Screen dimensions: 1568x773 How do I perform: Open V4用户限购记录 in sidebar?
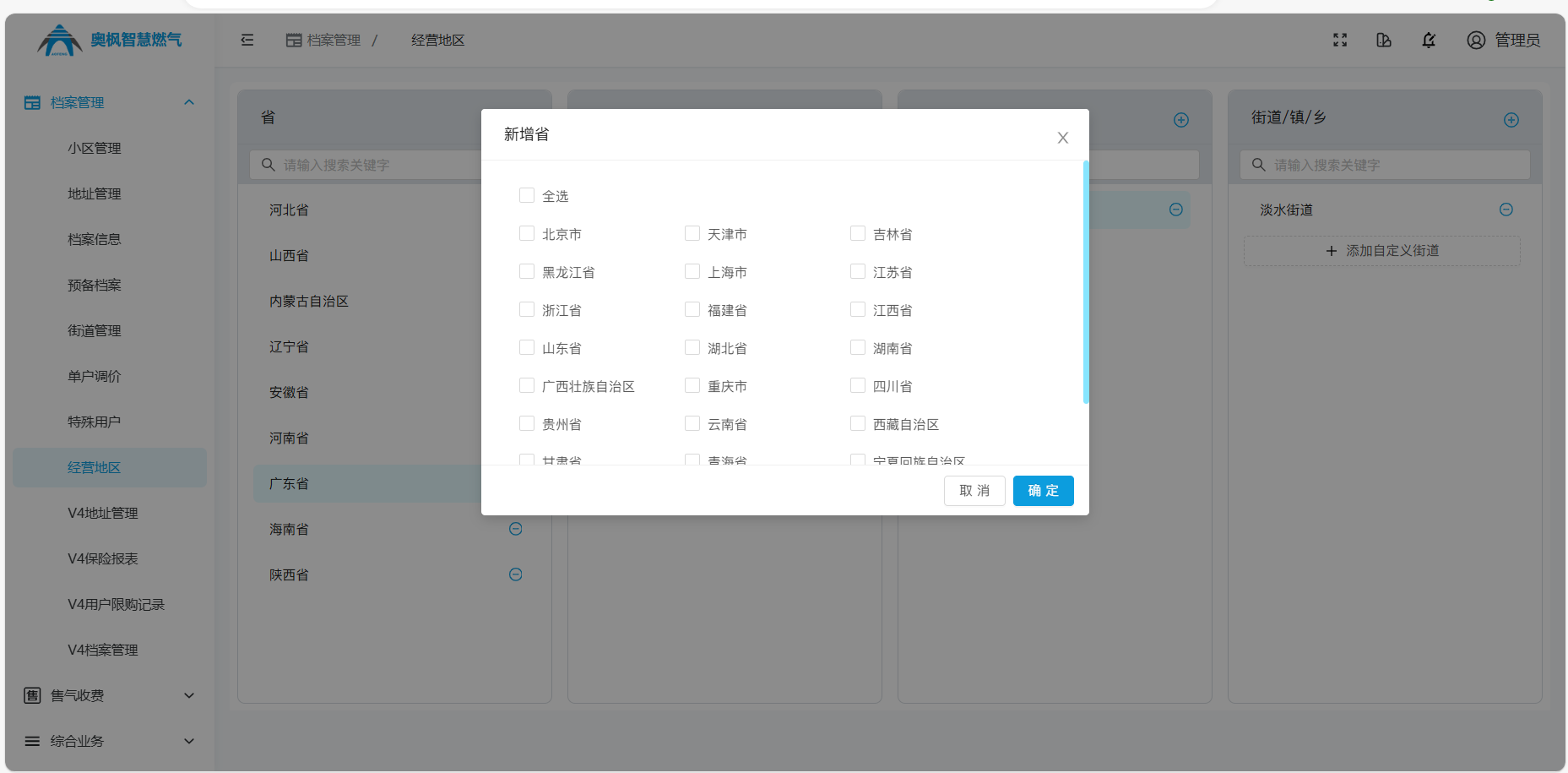110,604
